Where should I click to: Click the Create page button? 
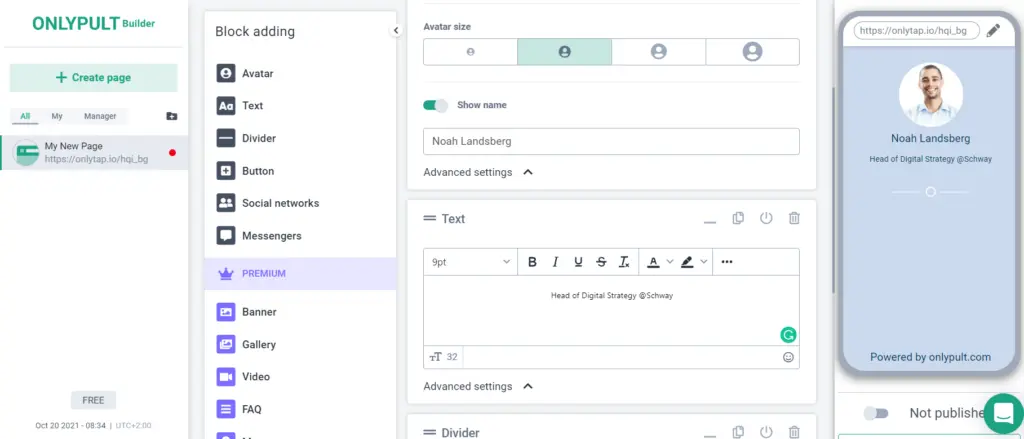93,78
